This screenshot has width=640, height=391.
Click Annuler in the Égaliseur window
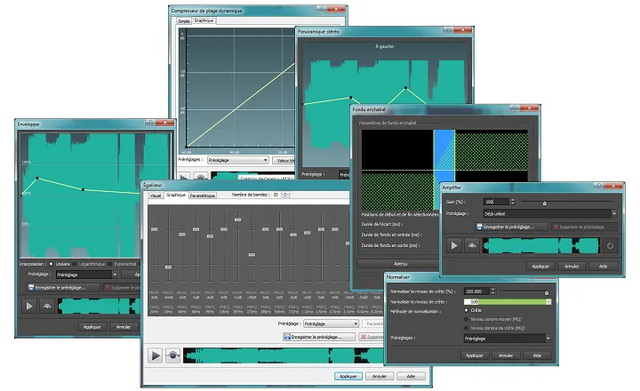pos(379,376)
